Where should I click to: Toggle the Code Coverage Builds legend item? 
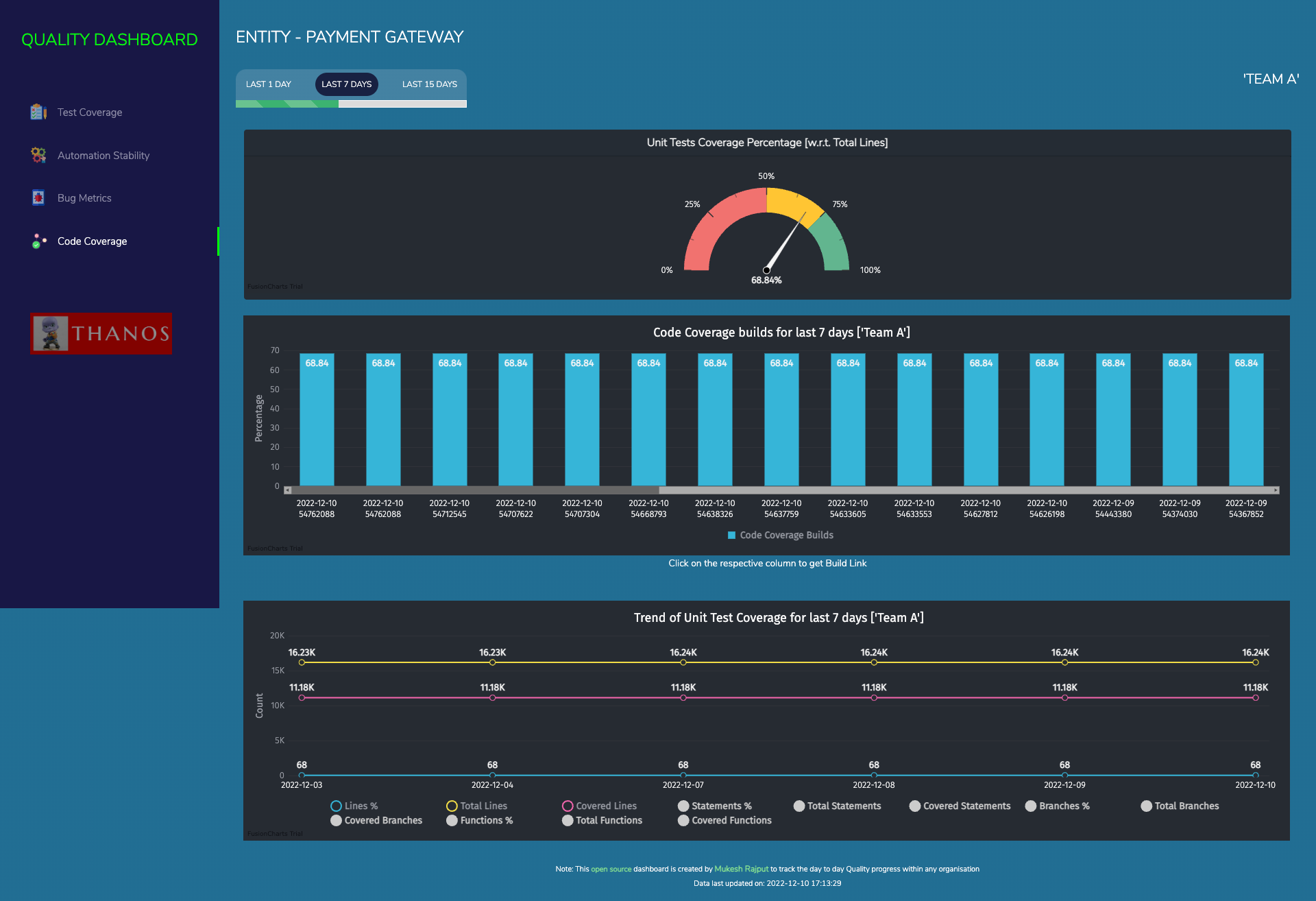point(781,535)
